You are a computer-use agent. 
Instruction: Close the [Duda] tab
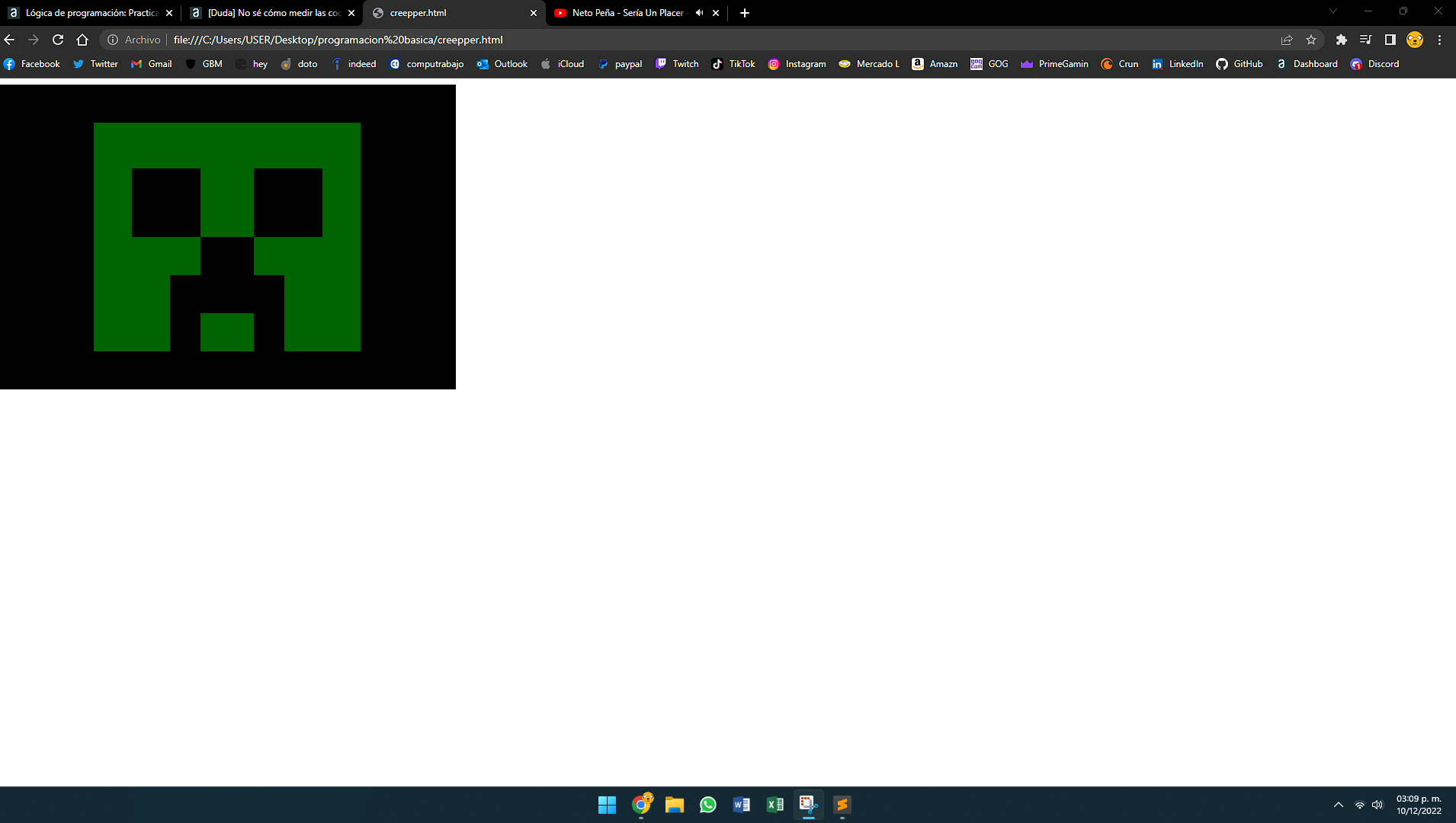pos(351,13)
